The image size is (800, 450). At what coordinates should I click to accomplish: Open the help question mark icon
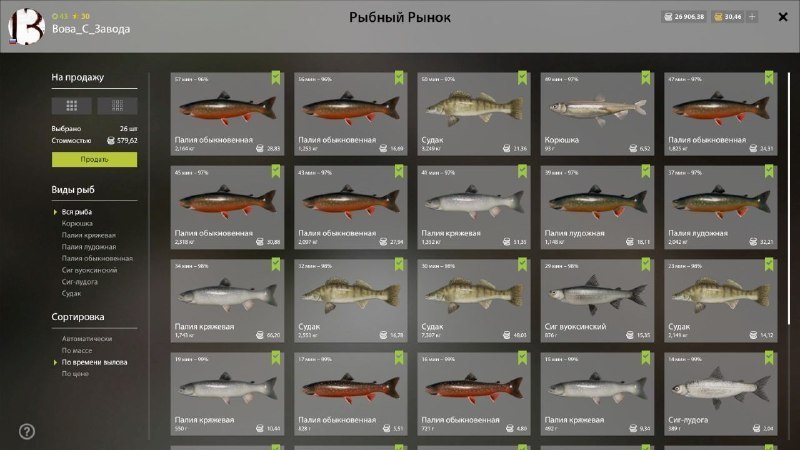[27, 432]
